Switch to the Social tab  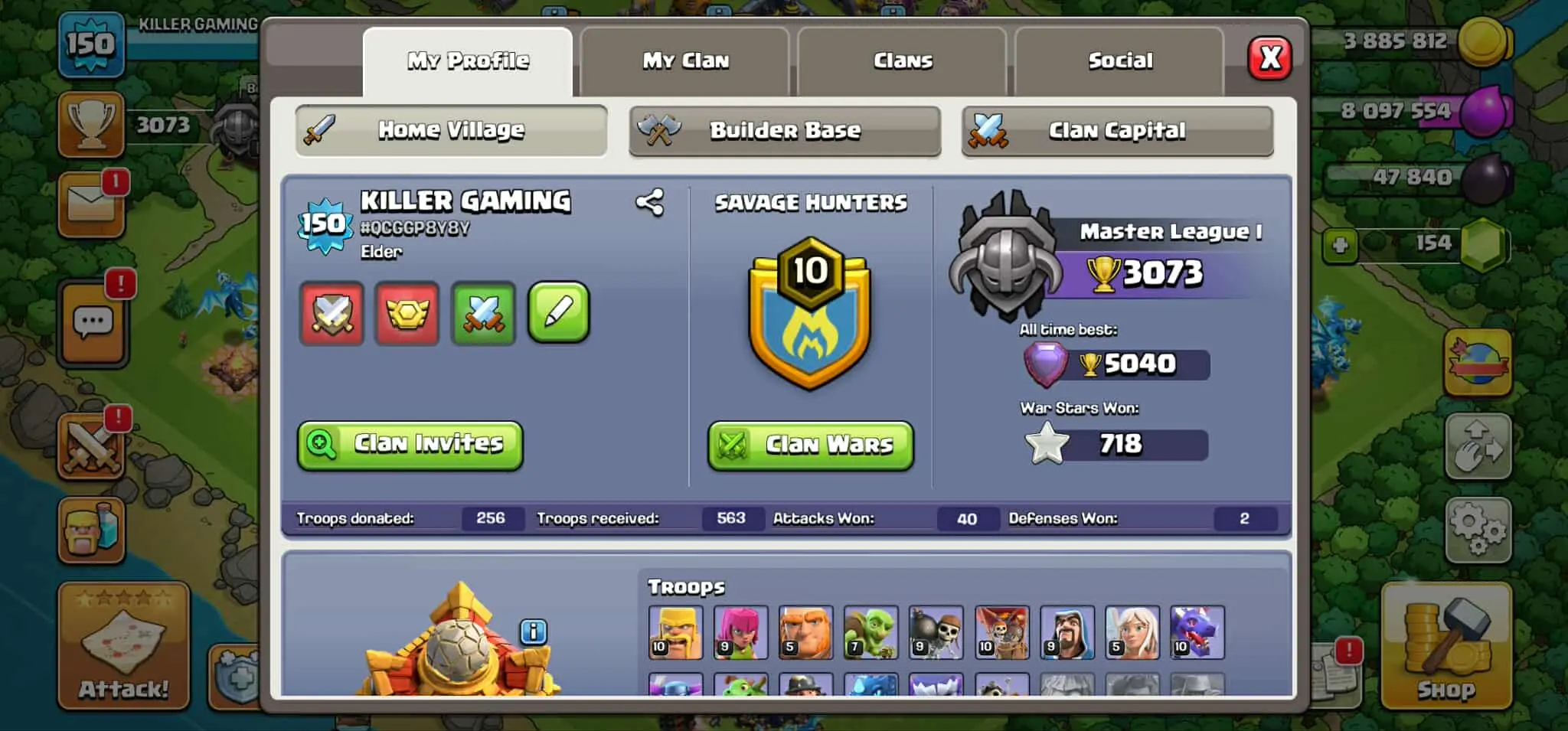pos(1119,60)
